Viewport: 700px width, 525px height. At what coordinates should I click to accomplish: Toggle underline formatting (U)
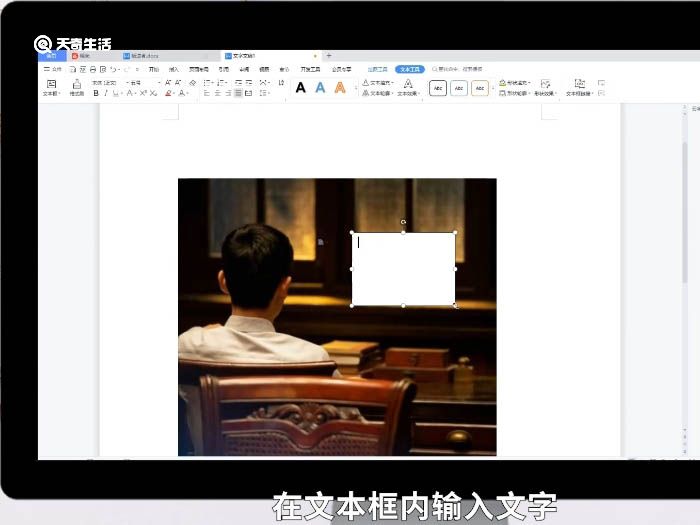click(116, 93)
